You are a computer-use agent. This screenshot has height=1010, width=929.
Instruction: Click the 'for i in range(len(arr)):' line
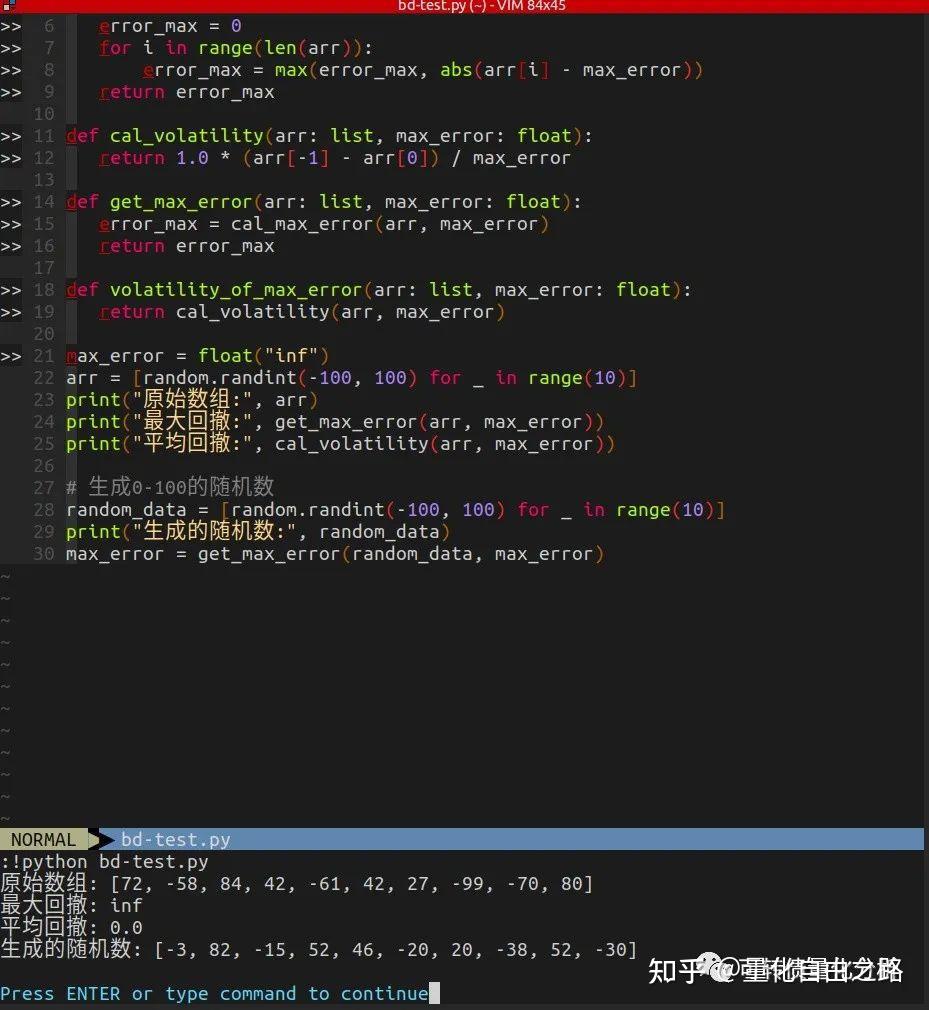(236, 48)
